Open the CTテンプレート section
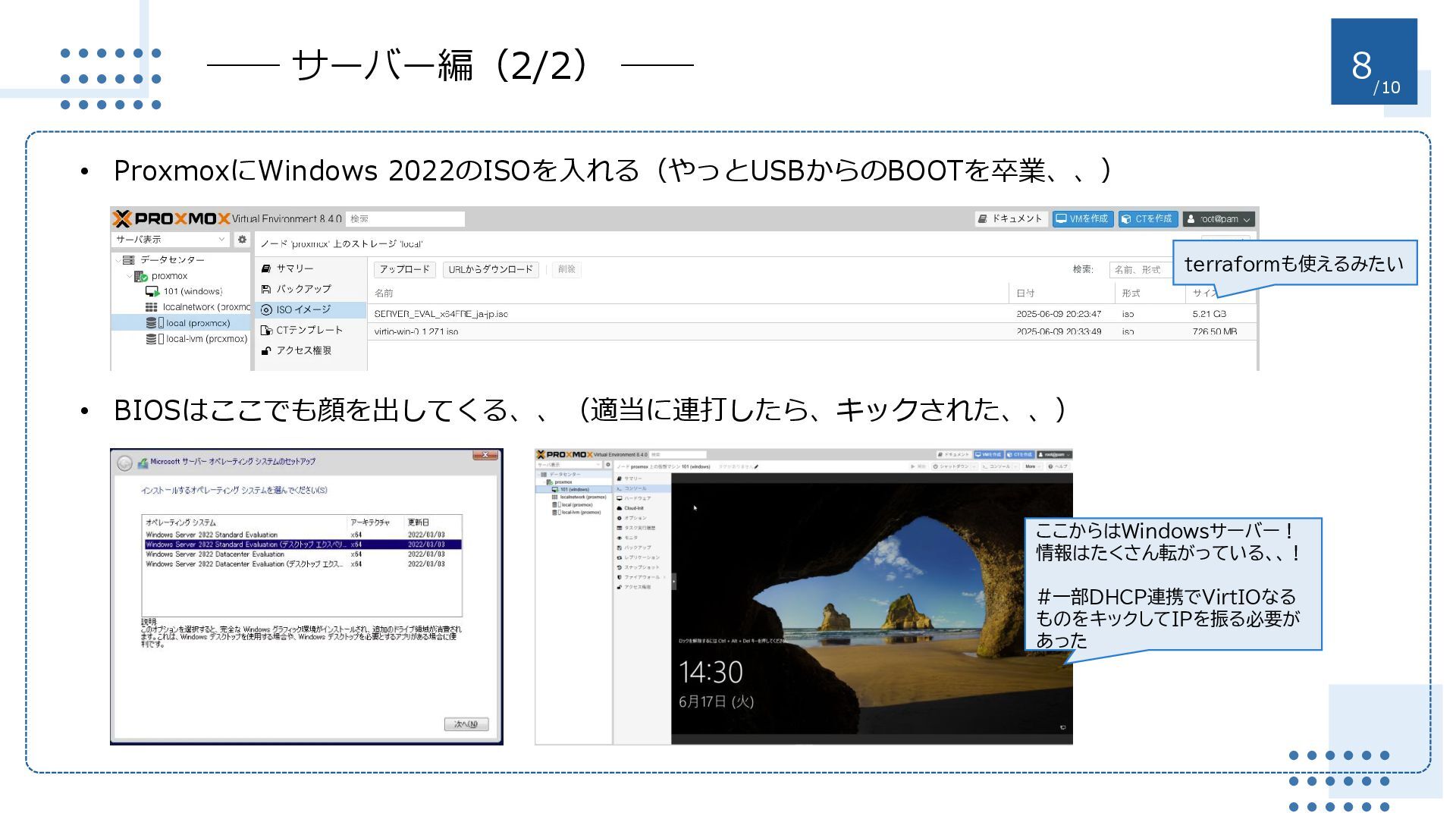The image size is (1456, 819). (x=309, y=330)
